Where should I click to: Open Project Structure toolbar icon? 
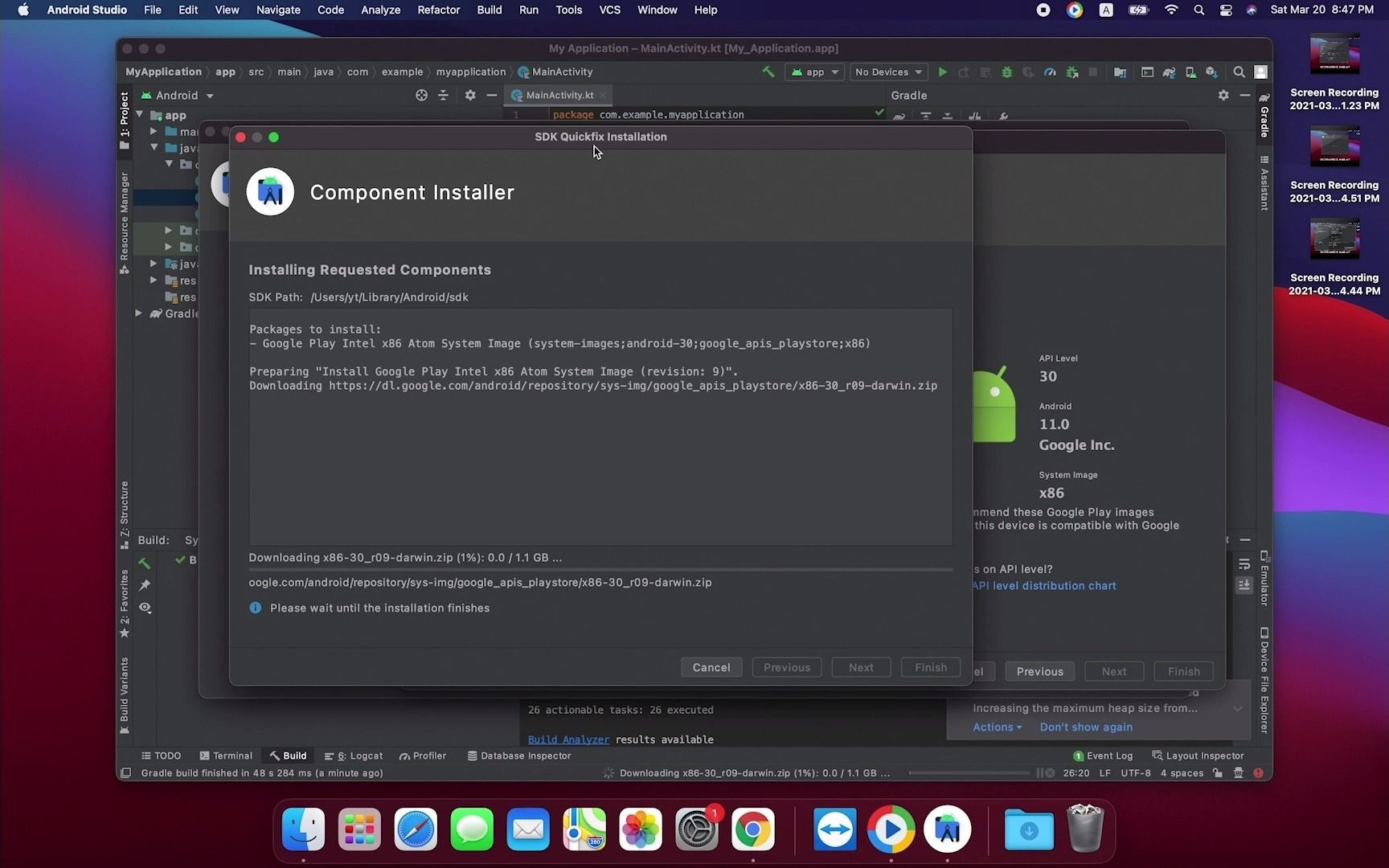(1120, 72)
